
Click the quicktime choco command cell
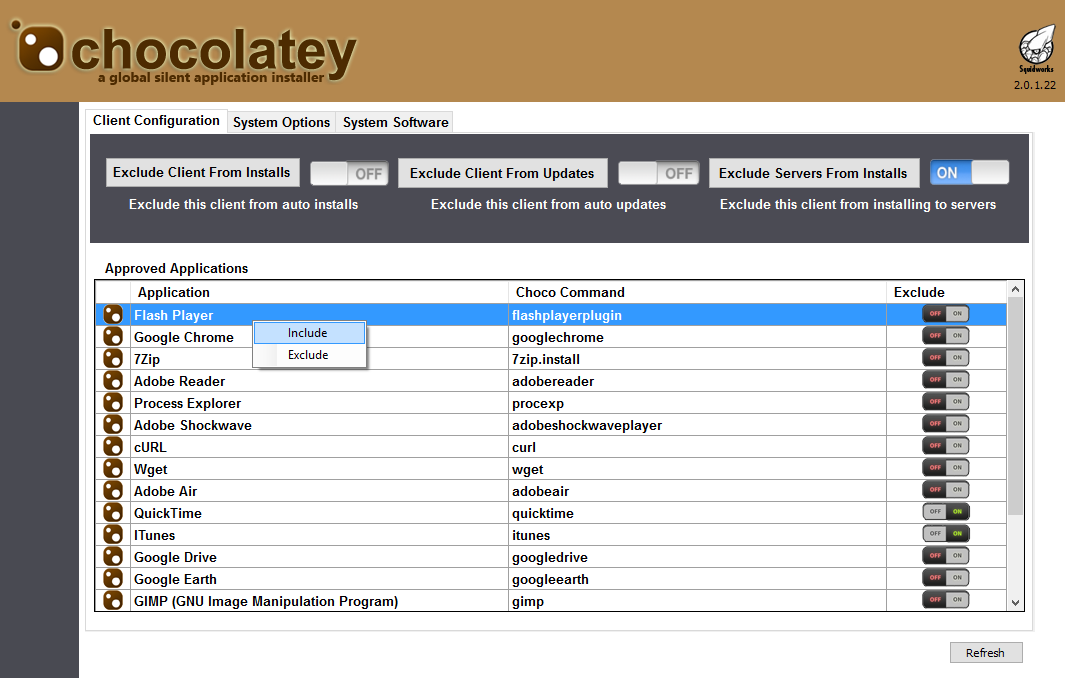click(x=698, y=514)
